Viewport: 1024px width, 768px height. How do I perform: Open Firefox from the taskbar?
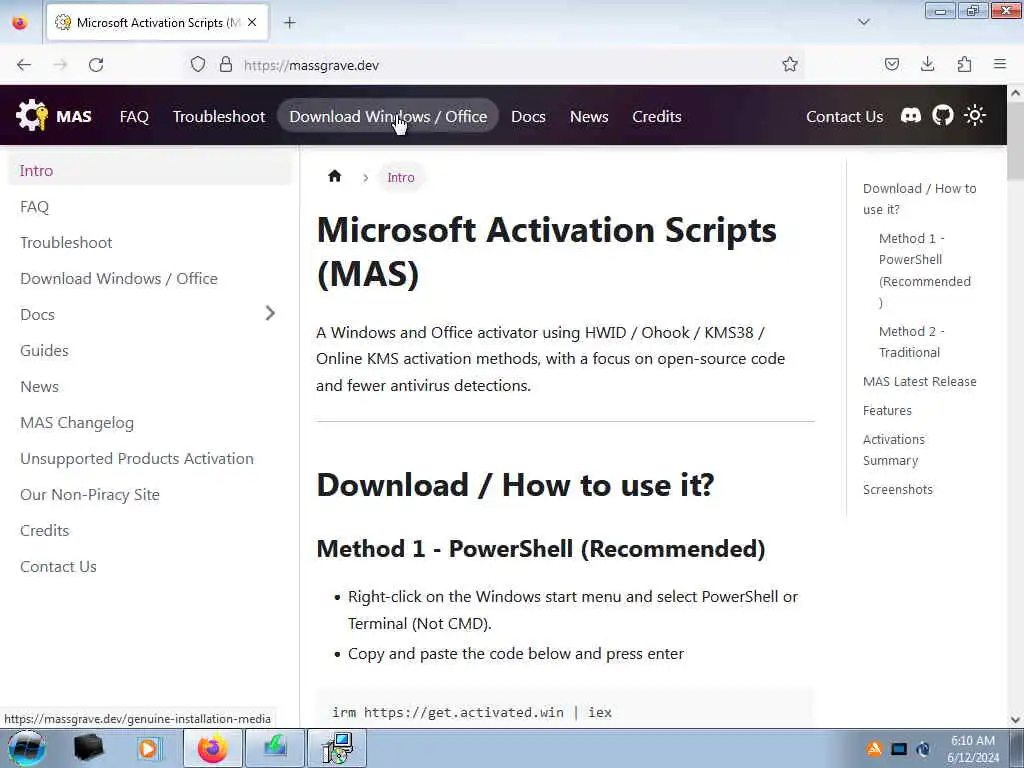point(212,748)
